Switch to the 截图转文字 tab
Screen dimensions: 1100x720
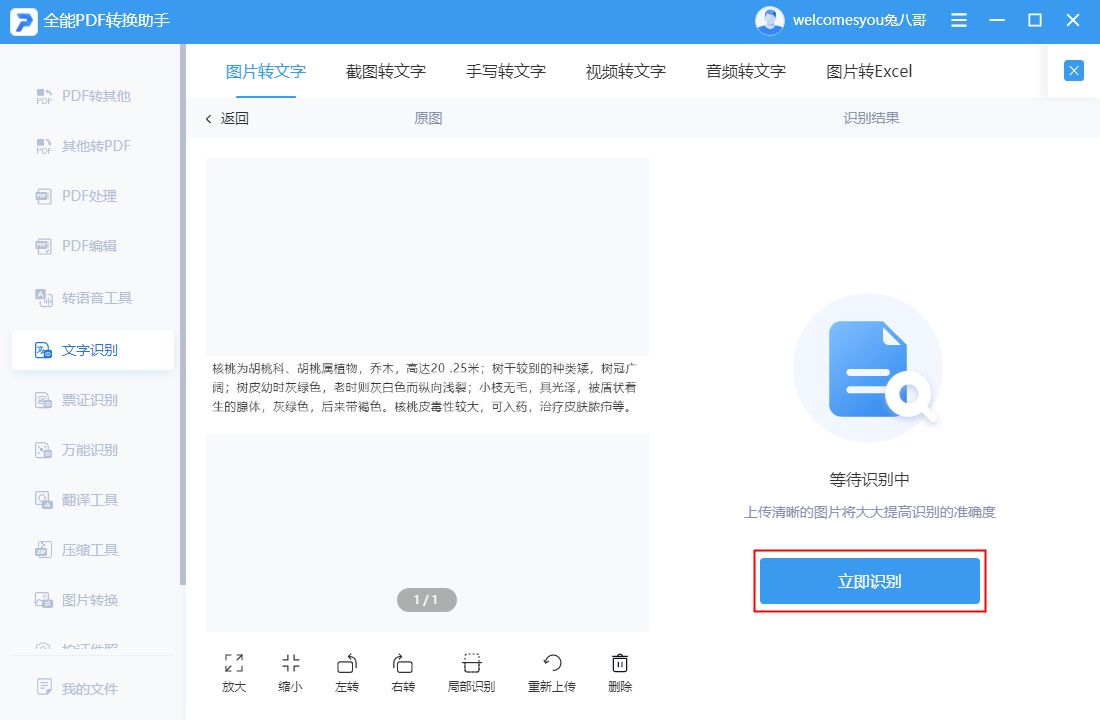pos(386,71)
